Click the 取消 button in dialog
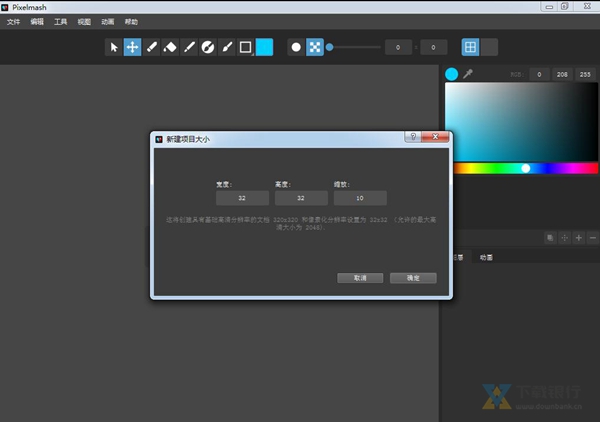This screenshot has width=600, height=422. pos(360,278)
